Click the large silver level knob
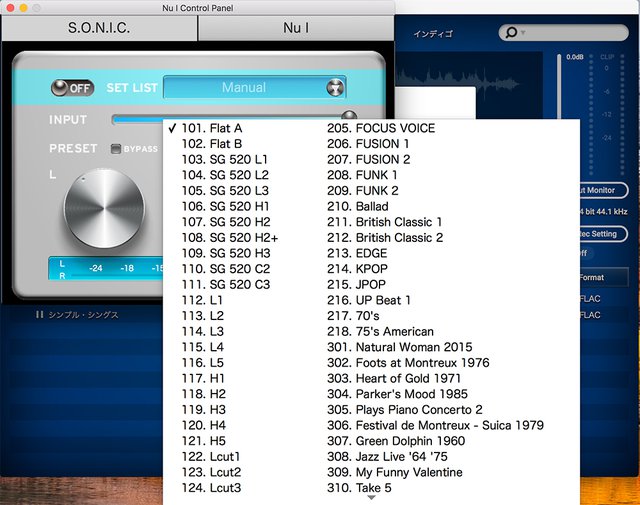This screenshot has width=640, height=505. (x=106, y=206)
